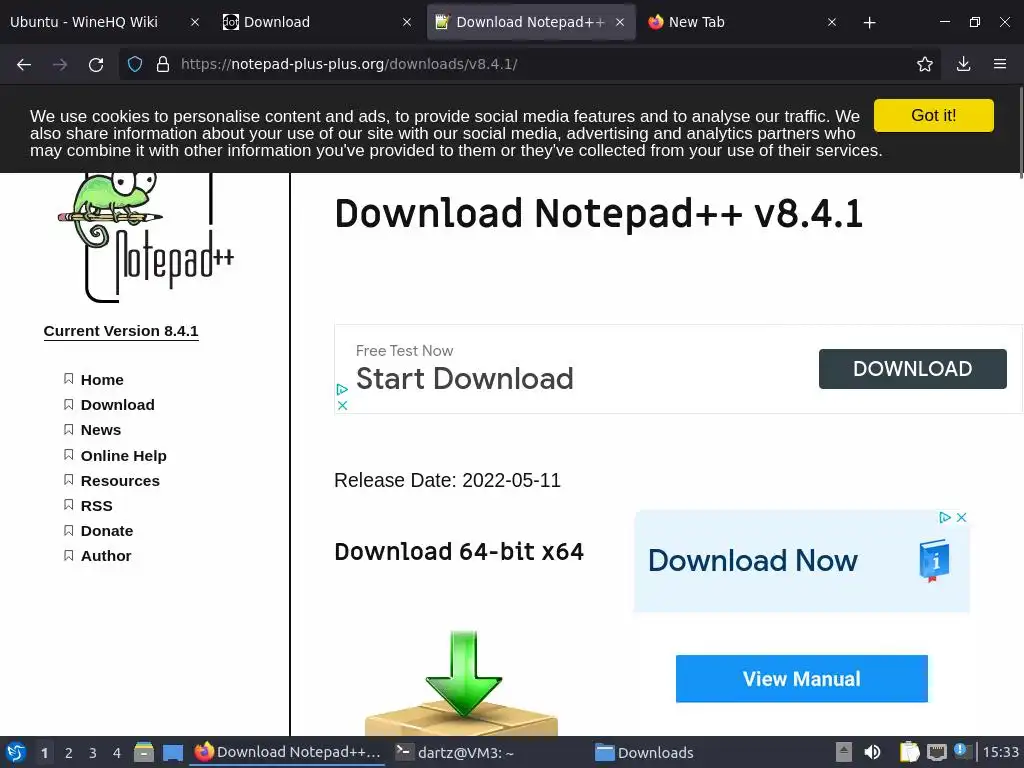Focus Firefox Download Notepad++ taskbar entry
This screenshot has height=768, width=1024.
[x=287, y=752]
